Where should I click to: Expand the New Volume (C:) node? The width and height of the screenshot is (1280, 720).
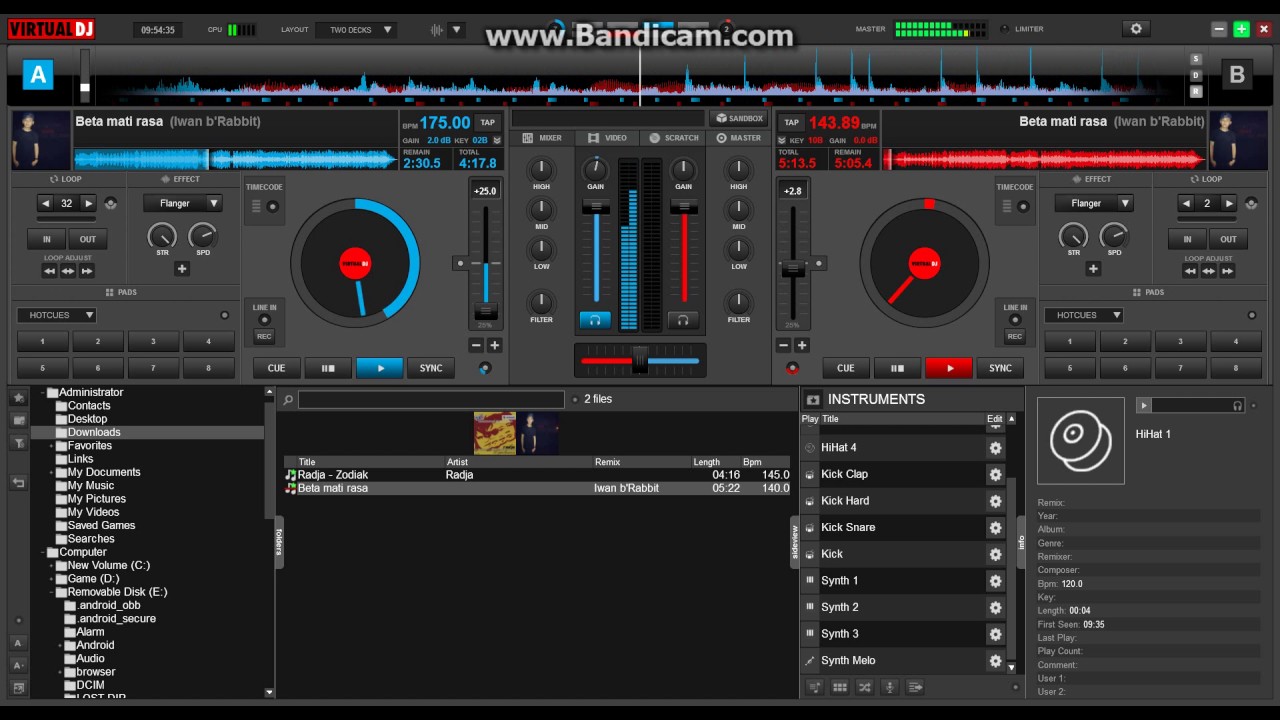[52, 566]
